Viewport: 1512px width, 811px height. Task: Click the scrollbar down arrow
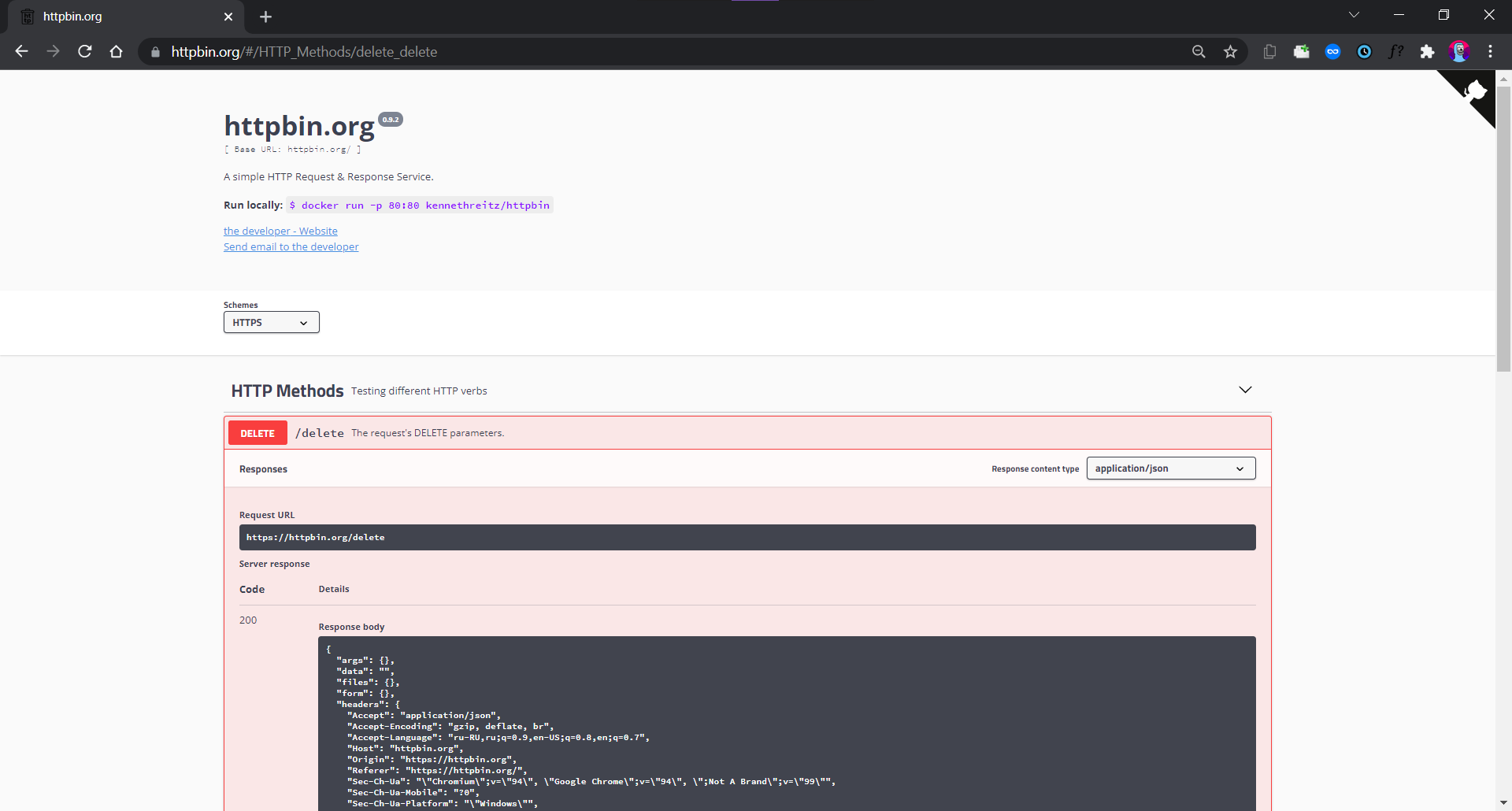tap(1503, 803)
